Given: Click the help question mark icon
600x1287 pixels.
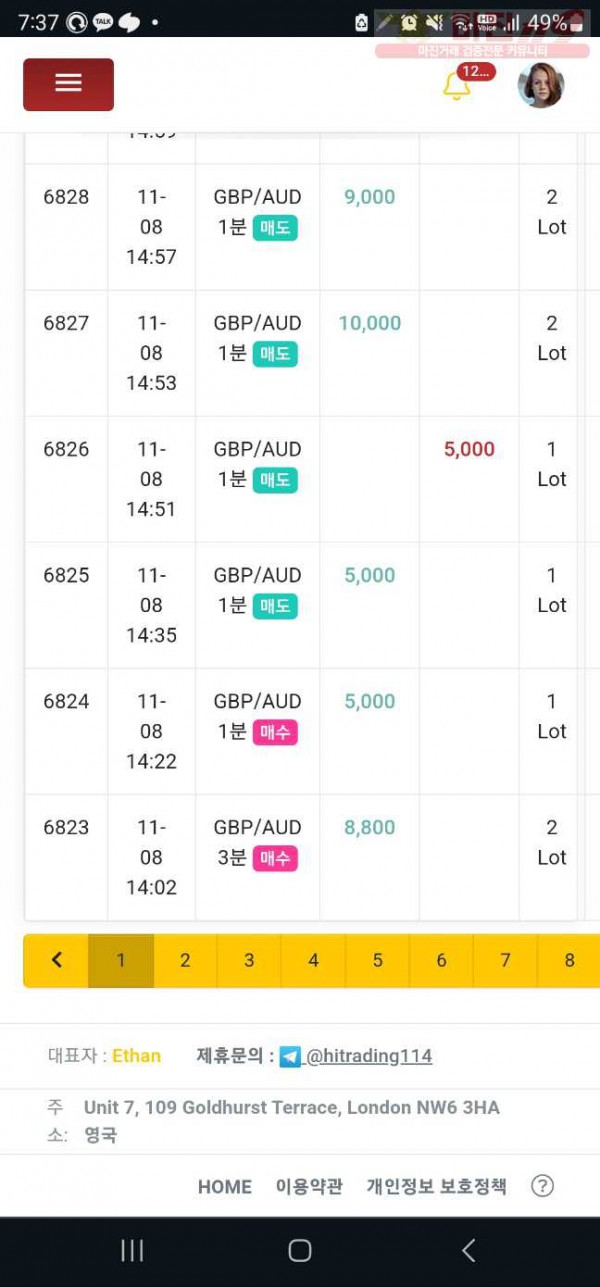Looking at the screenshot, I should pyautogui.click(x=542, y=1186).
